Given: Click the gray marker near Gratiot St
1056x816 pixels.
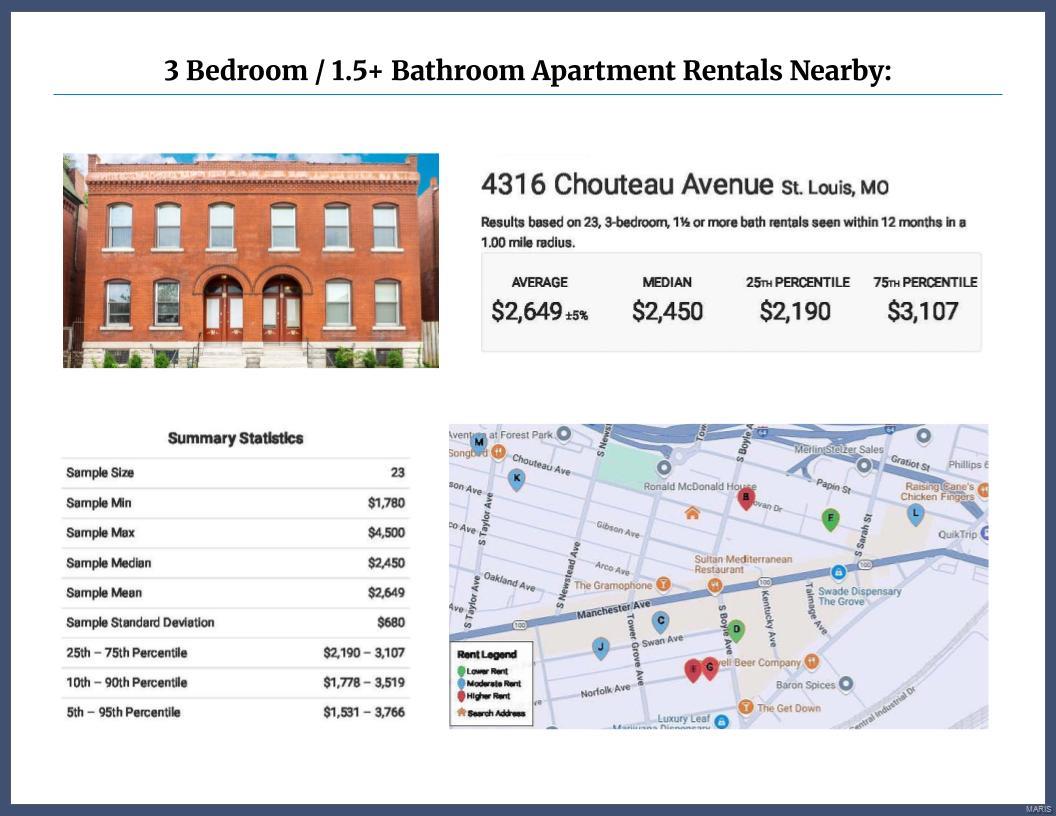Looking at the screenshot, I should click(923, 436).
